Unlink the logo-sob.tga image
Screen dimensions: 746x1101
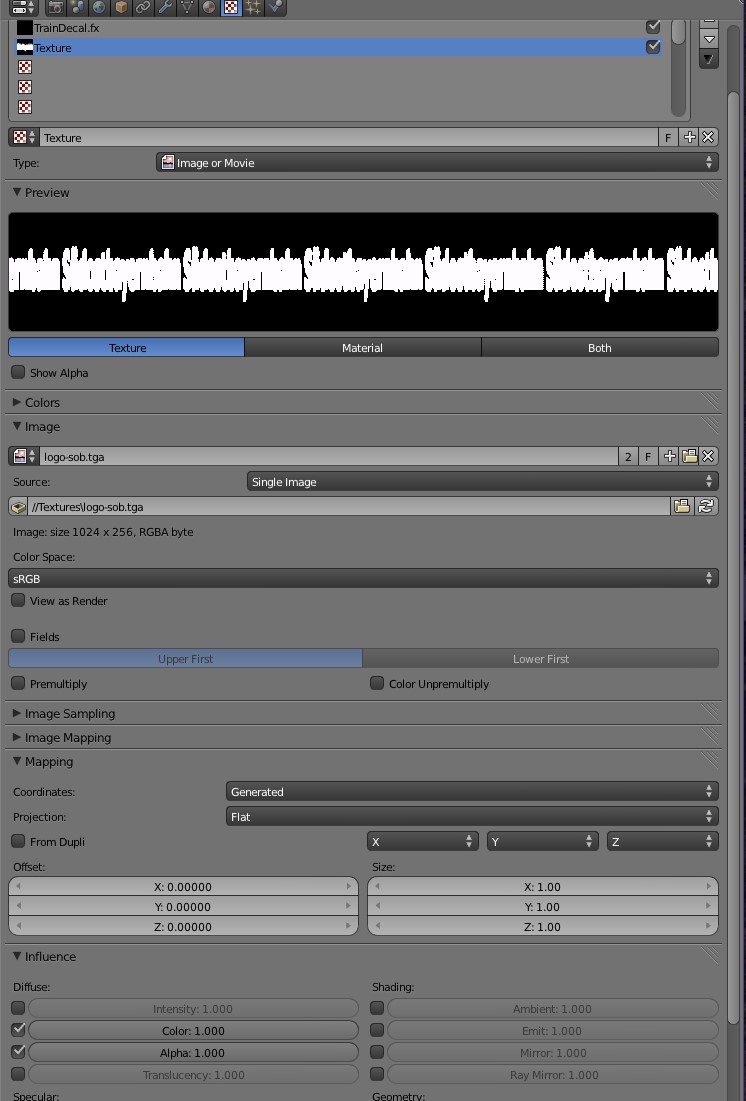click(x=708, y=456)
